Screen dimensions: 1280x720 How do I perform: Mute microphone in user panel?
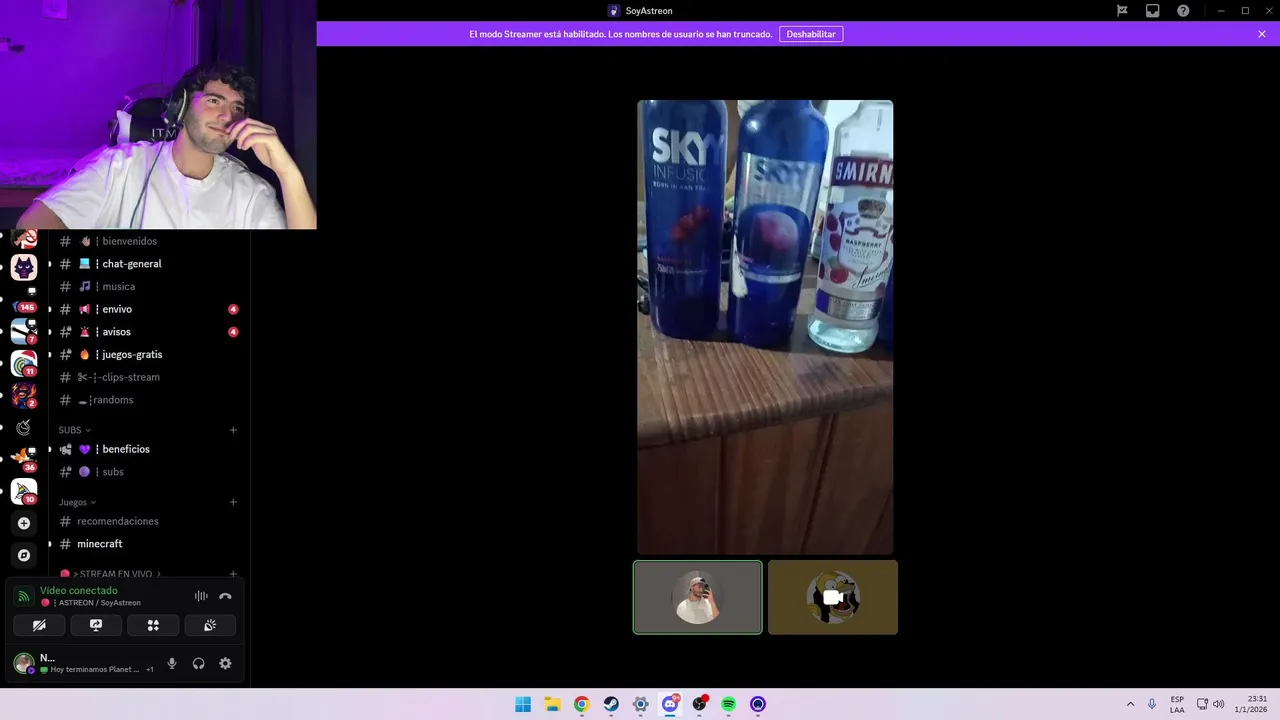coord(172,663)
